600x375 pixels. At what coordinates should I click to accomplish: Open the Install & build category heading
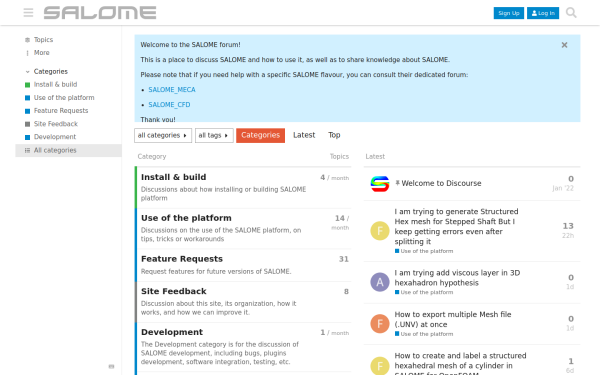tap(173, 177)
